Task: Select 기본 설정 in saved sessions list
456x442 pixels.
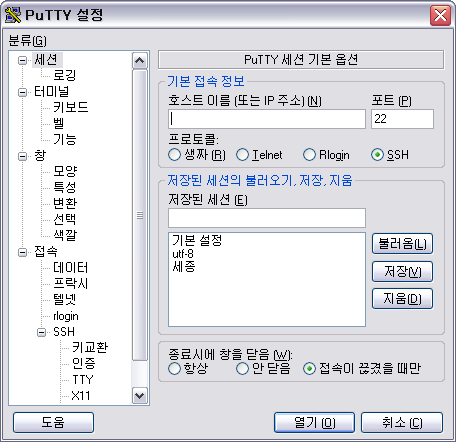Action: pos(197,240)
